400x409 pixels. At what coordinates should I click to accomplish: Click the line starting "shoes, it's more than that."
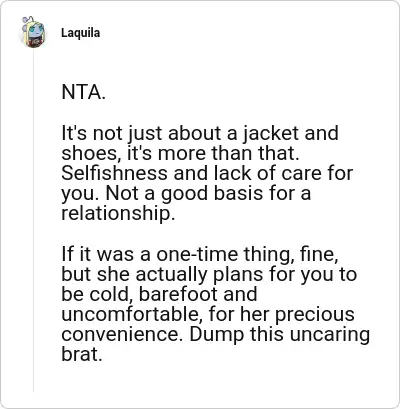[180, 153]
